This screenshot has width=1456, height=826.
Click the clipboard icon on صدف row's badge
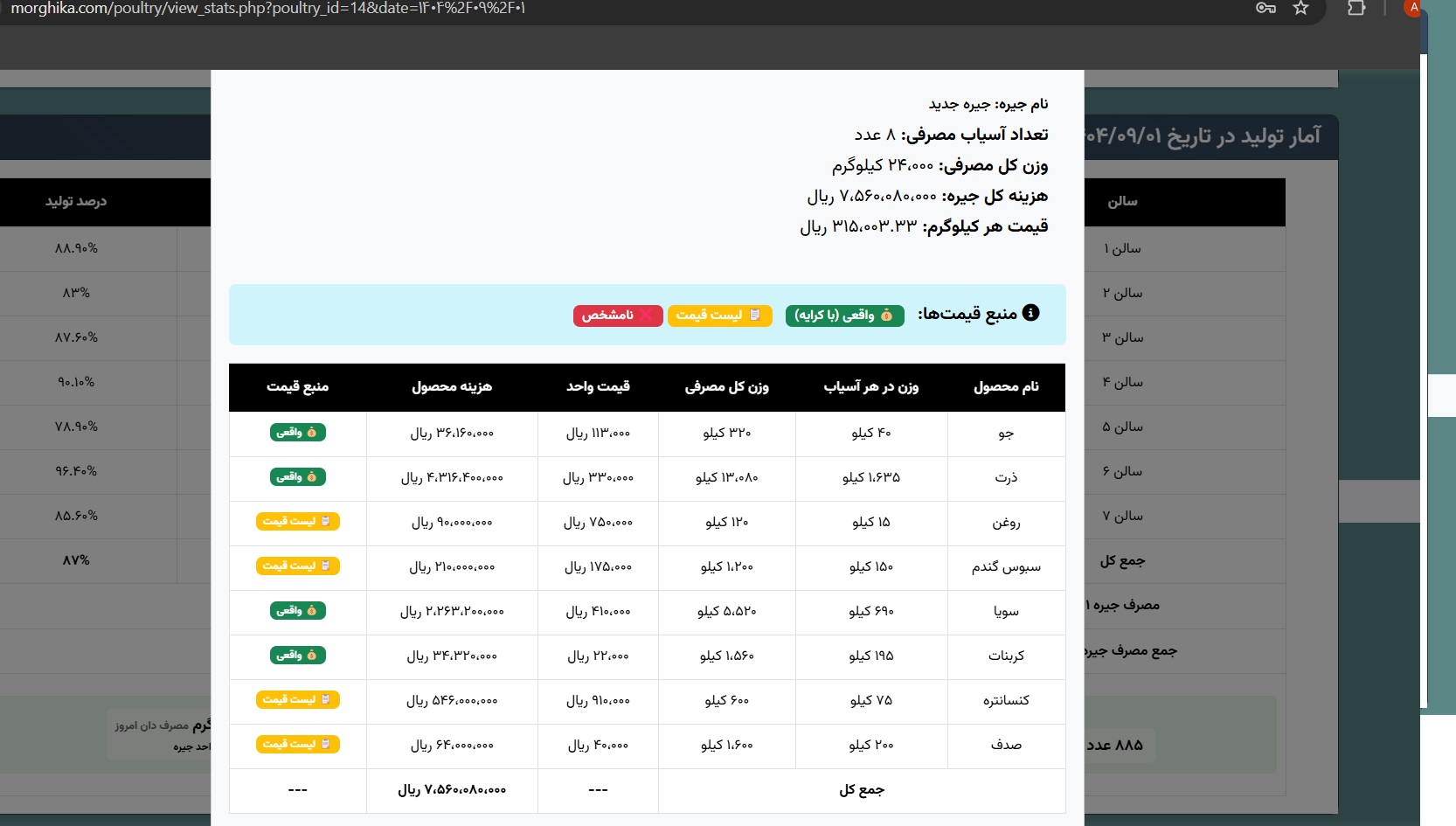tap(326, 744)
